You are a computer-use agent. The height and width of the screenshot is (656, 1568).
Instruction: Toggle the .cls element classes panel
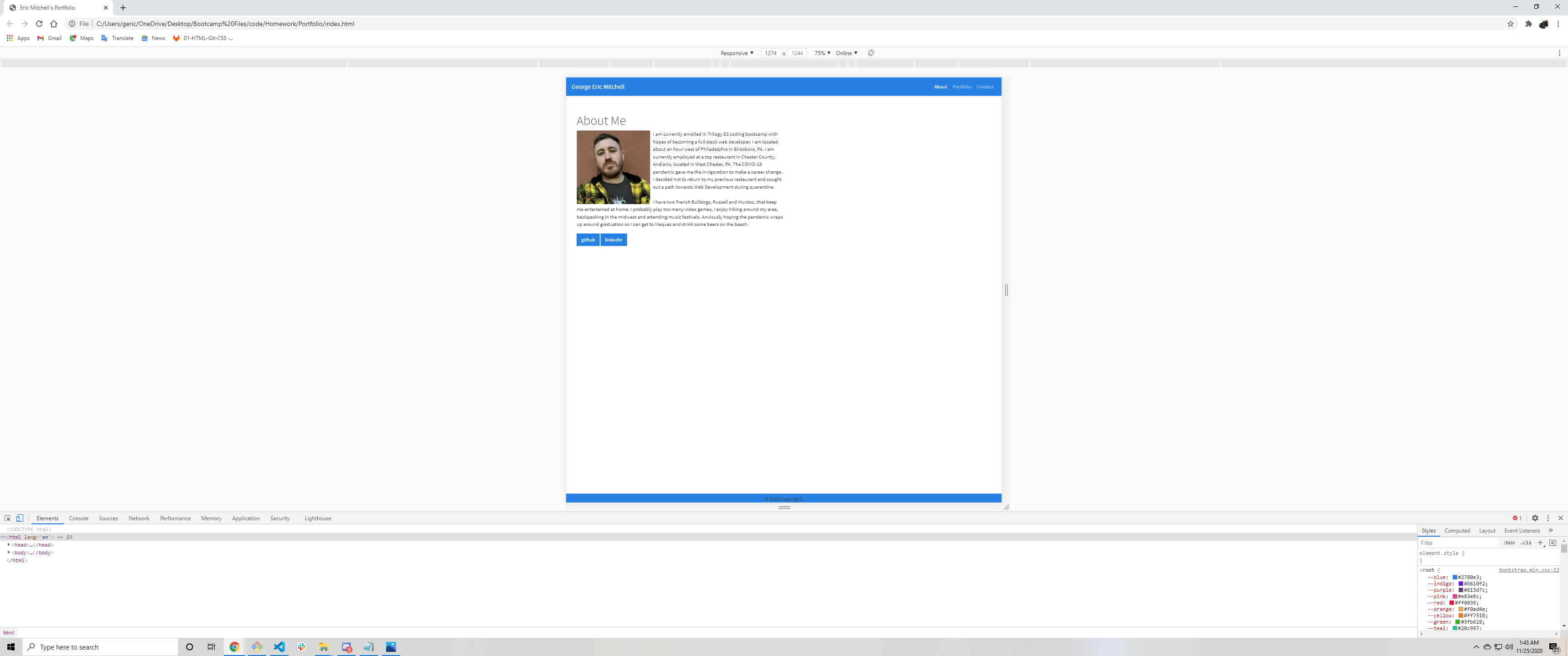1526,542
